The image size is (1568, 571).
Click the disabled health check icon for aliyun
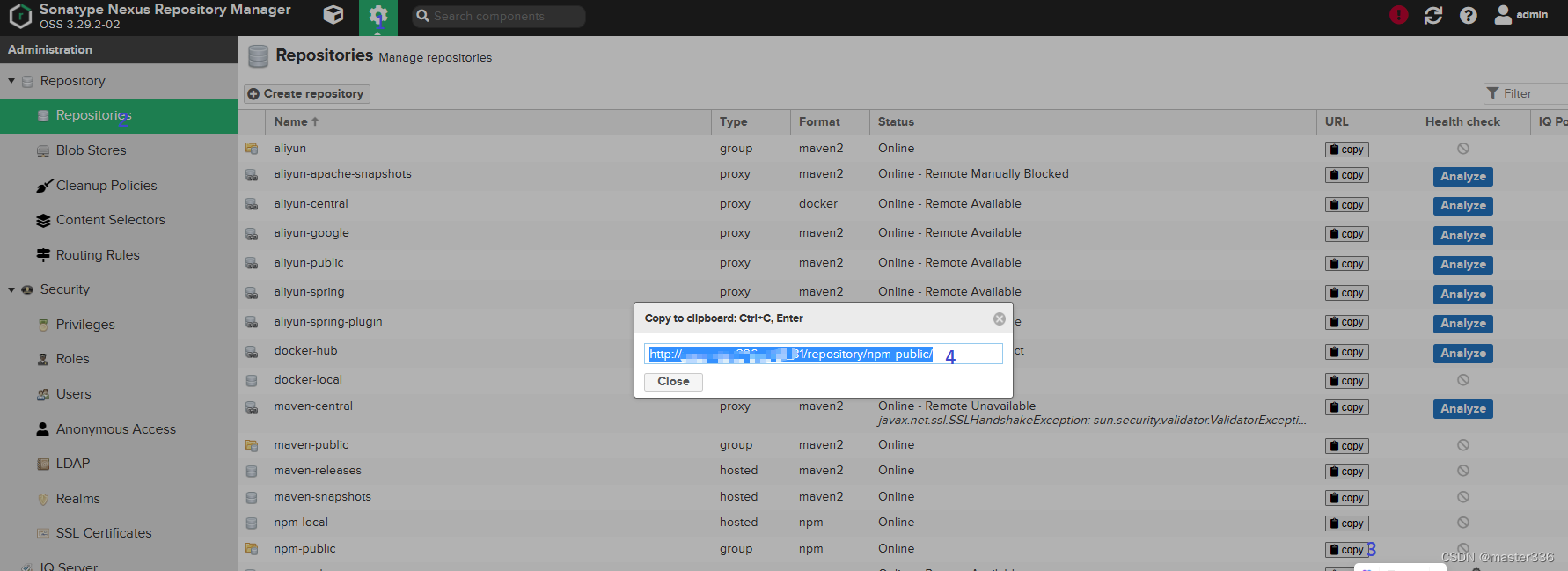pos(1463,149)
